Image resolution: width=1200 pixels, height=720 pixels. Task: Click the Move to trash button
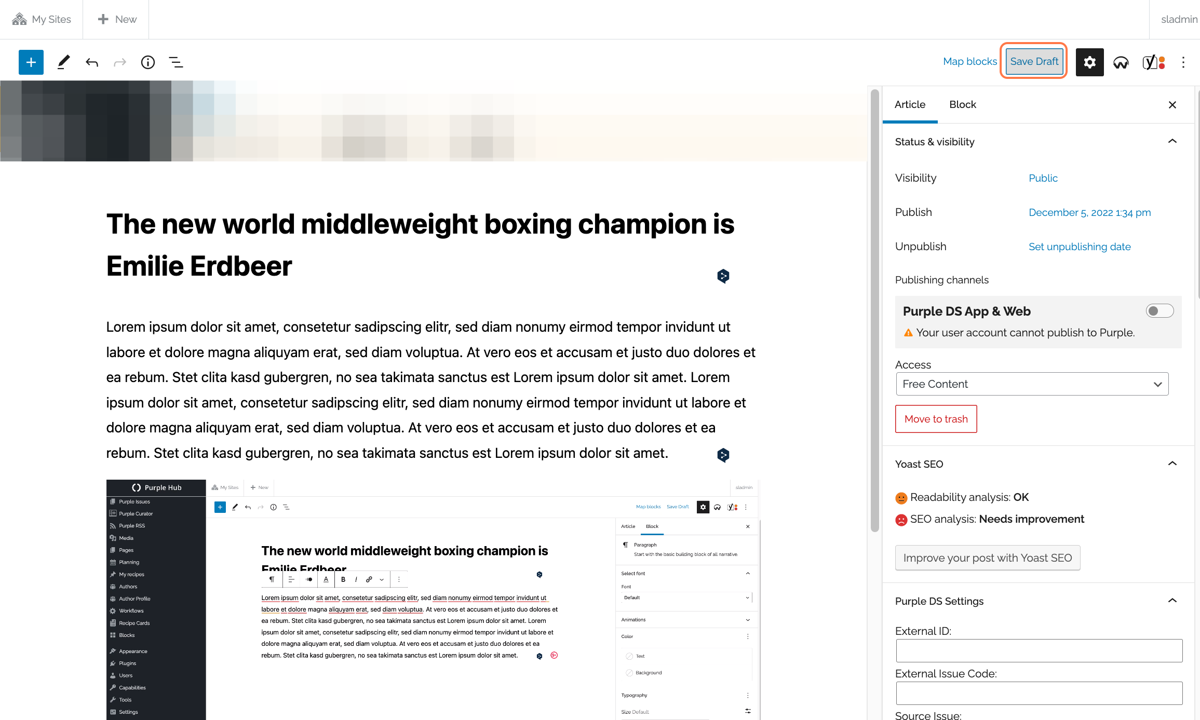click(936, 419)
